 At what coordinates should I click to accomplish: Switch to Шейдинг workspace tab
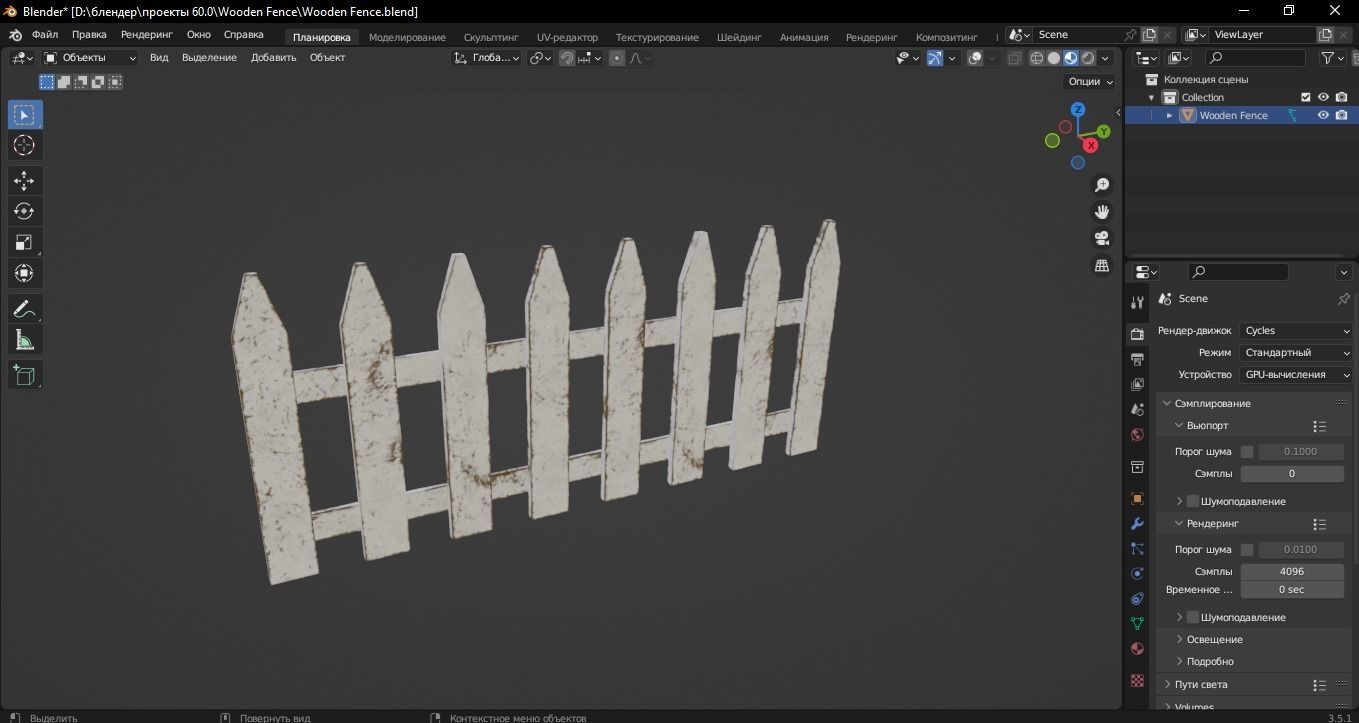[x=739, y=37]
